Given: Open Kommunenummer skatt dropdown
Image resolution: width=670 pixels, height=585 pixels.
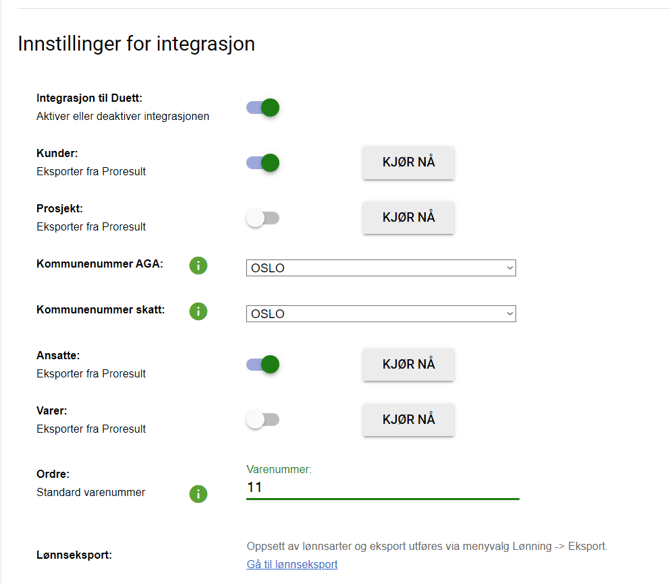Looking at the screenshot, I should [381, 314].
